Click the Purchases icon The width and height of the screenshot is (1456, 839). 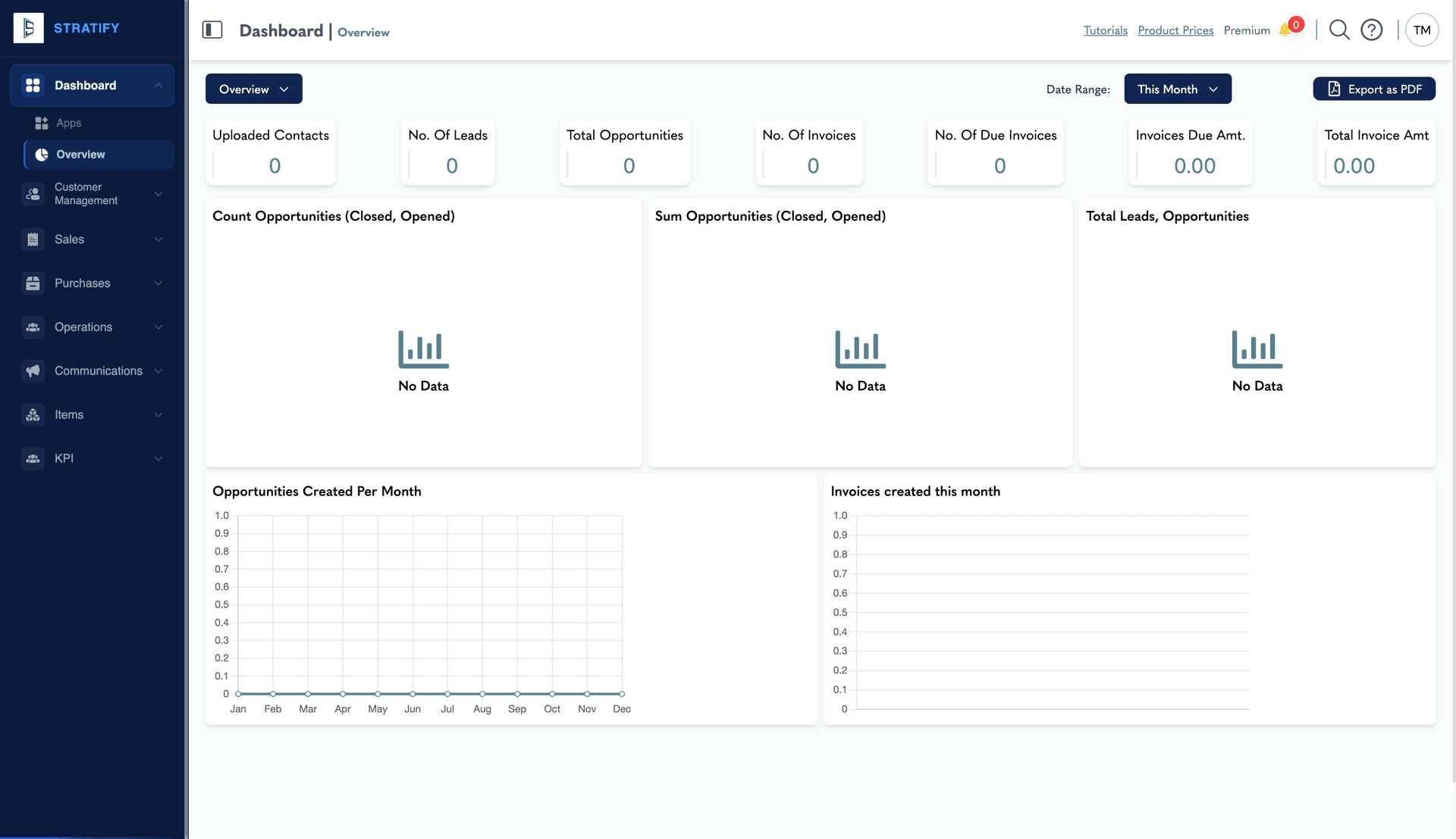coord(33,283)
